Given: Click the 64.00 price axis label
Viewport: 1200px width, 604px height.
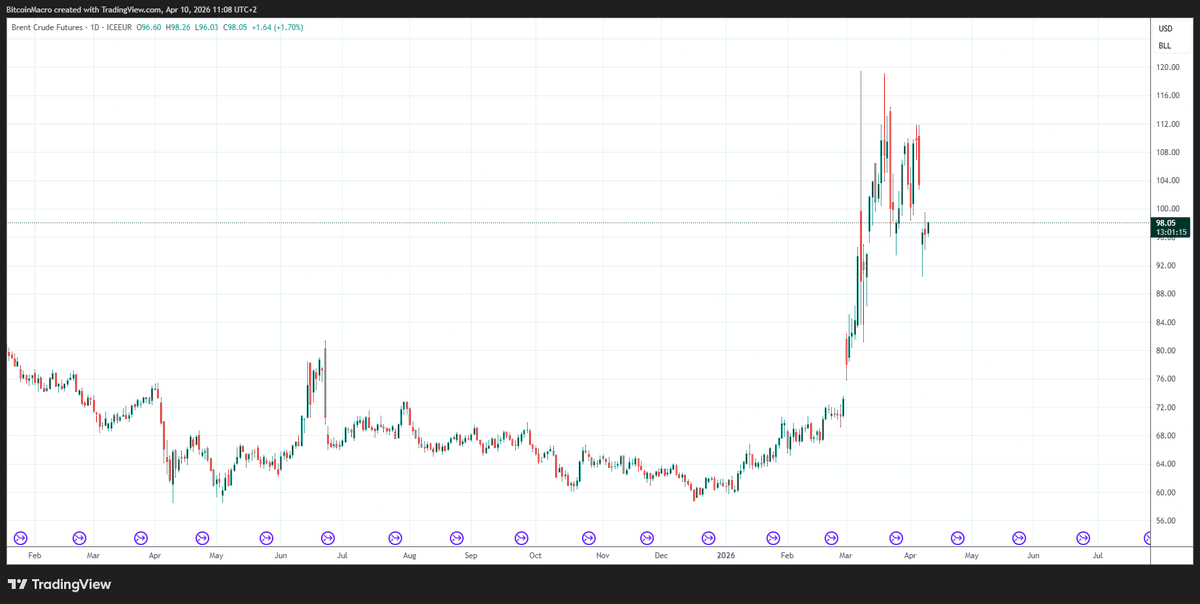Looking at the screenshot, I should tap(1166, 464).
